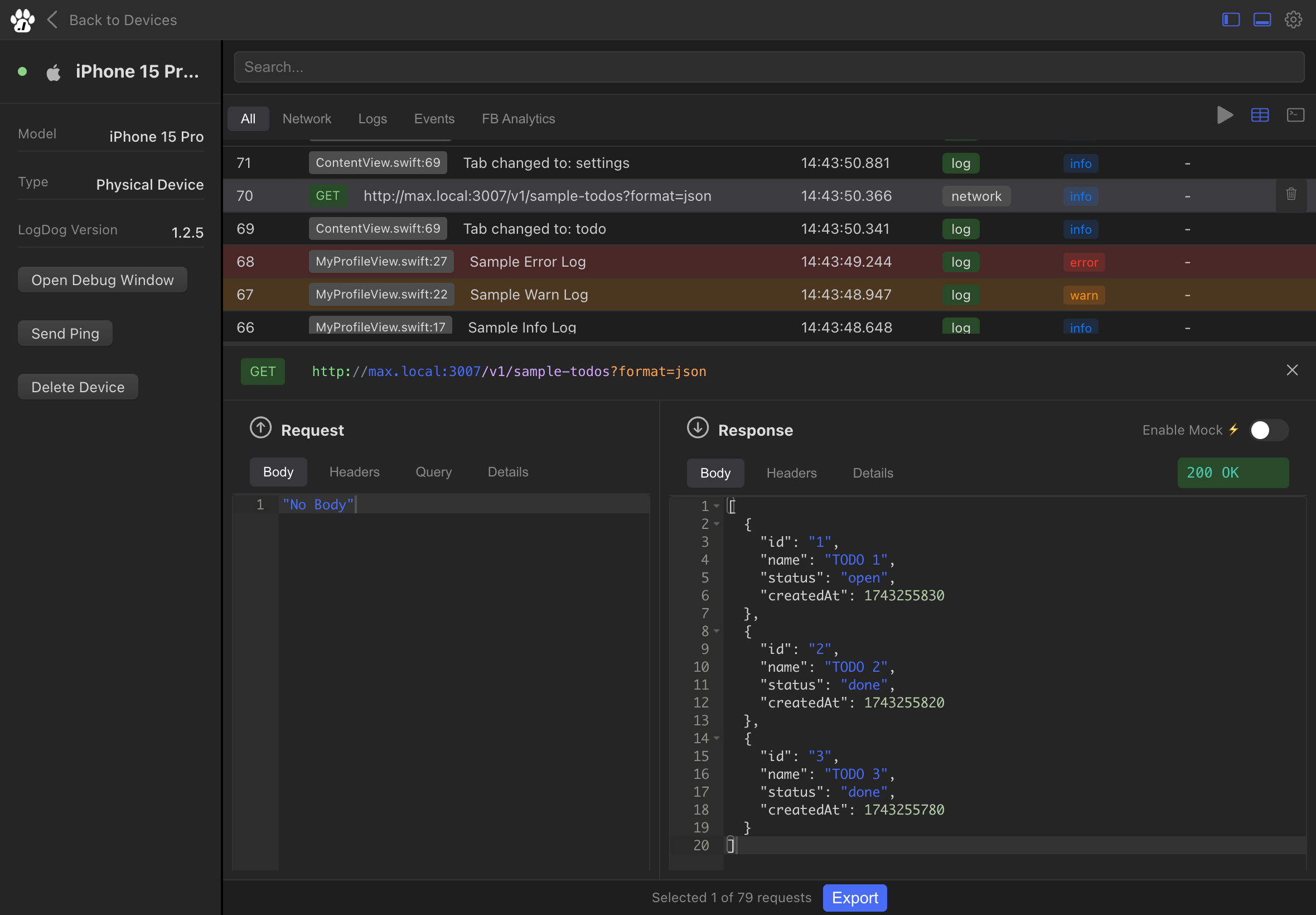Click timestamp 14:43:50.366 in row 70
The image size is (1316, 915).
[846, 196]
